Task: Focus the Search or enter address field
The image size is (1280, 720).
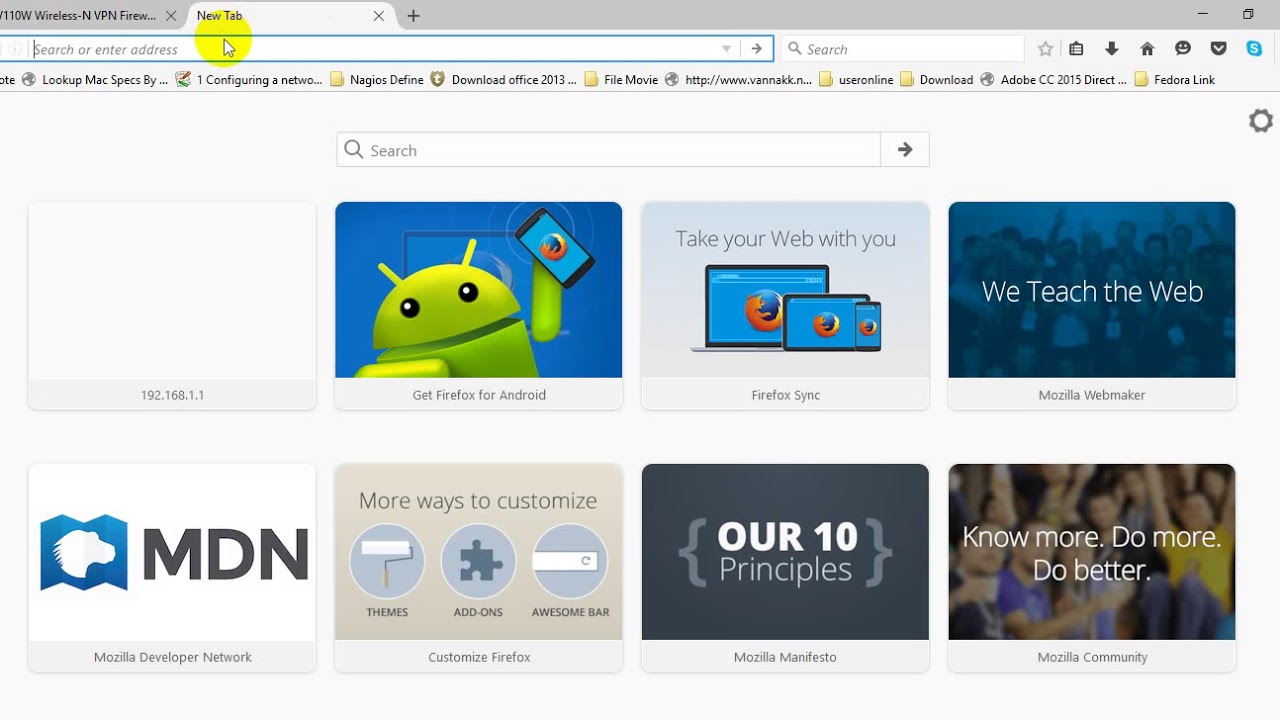Action: point(375,49)
